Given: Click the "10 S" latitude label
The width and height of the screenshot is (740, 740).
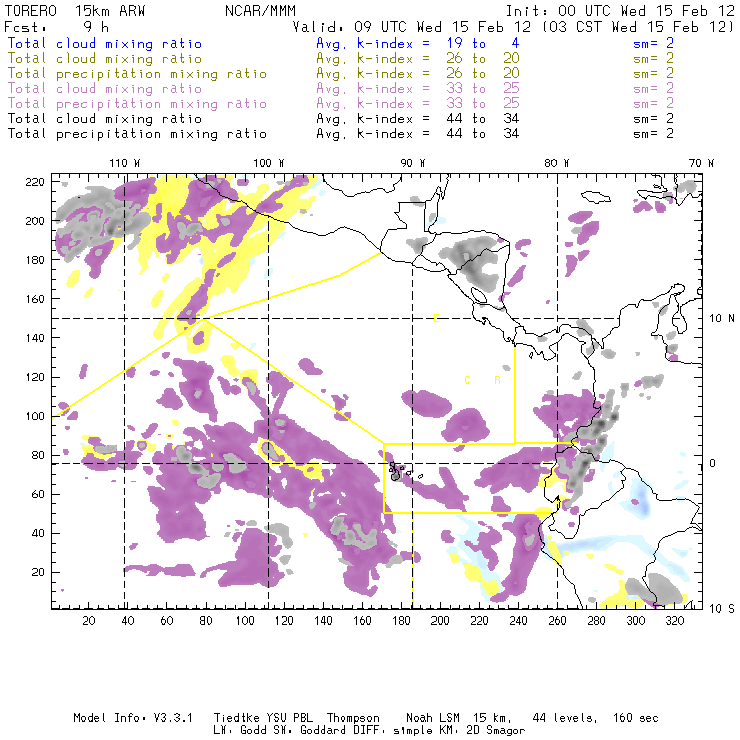Looking at the screenshot, I should pos(722,609).
